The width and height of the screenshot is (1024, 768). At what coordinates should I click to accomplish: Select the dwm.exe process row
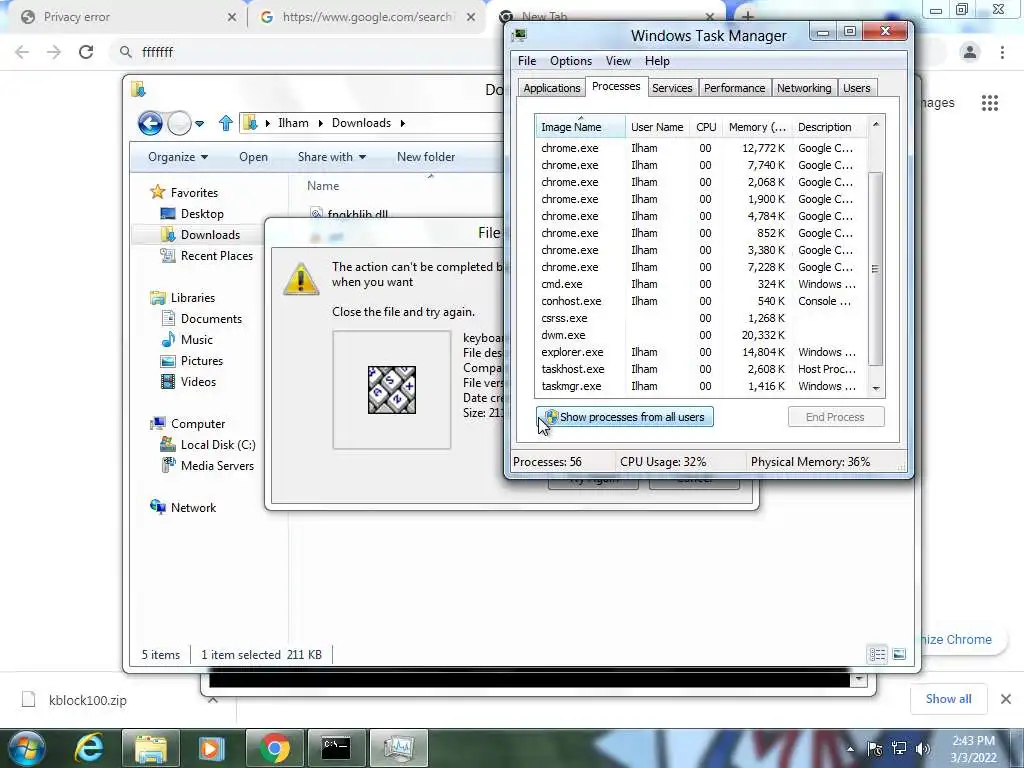[701, 335]
